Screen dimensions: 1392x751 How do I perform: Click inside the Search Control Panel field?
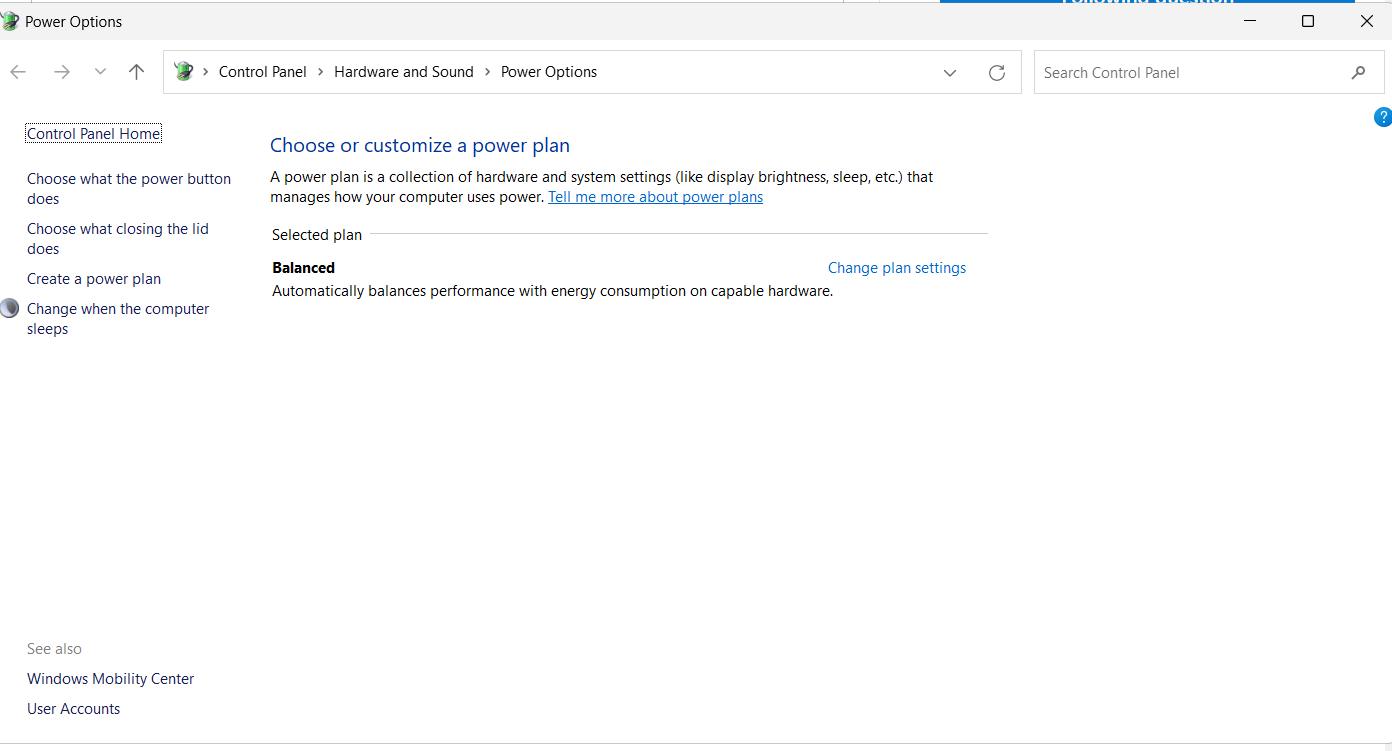[1150, 71]
